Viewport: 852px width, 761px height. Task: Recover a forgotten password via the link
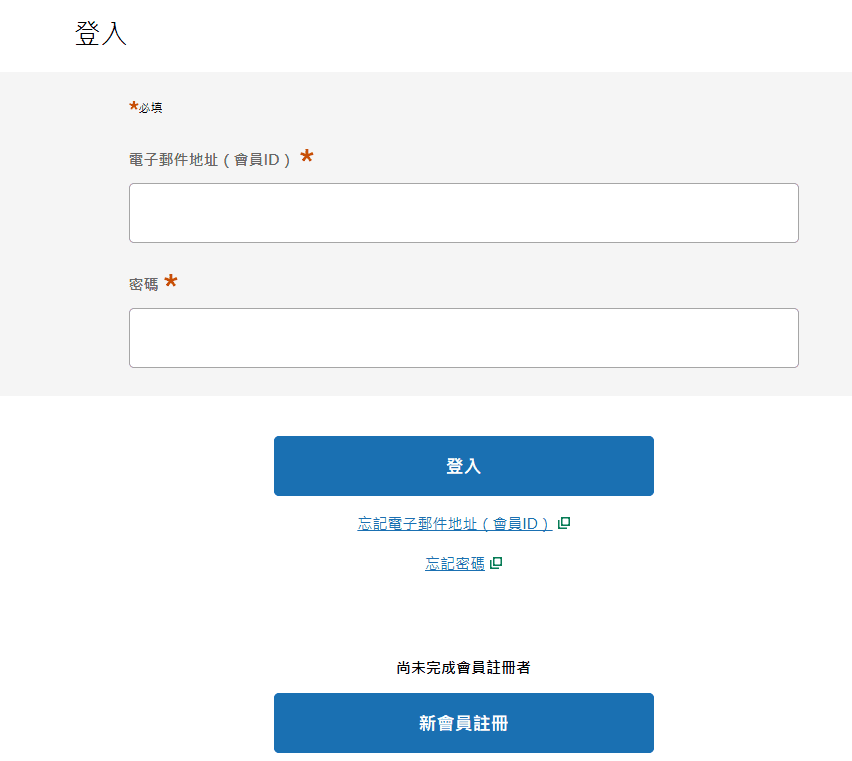tap(455, 564)
